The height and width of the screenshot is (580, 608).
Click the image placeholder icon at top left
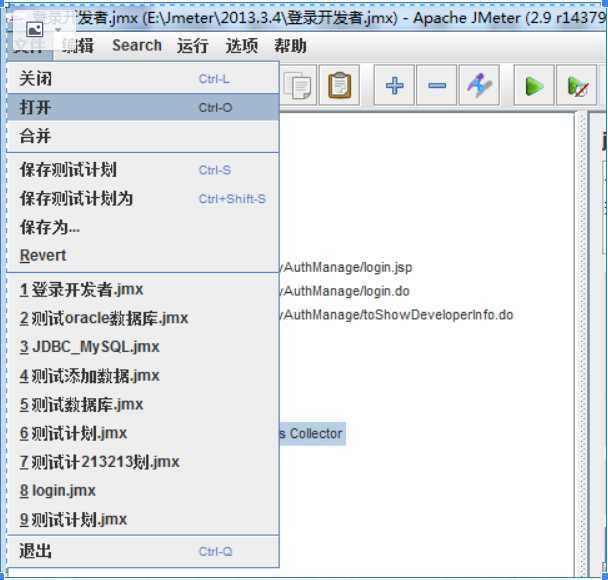35,29
